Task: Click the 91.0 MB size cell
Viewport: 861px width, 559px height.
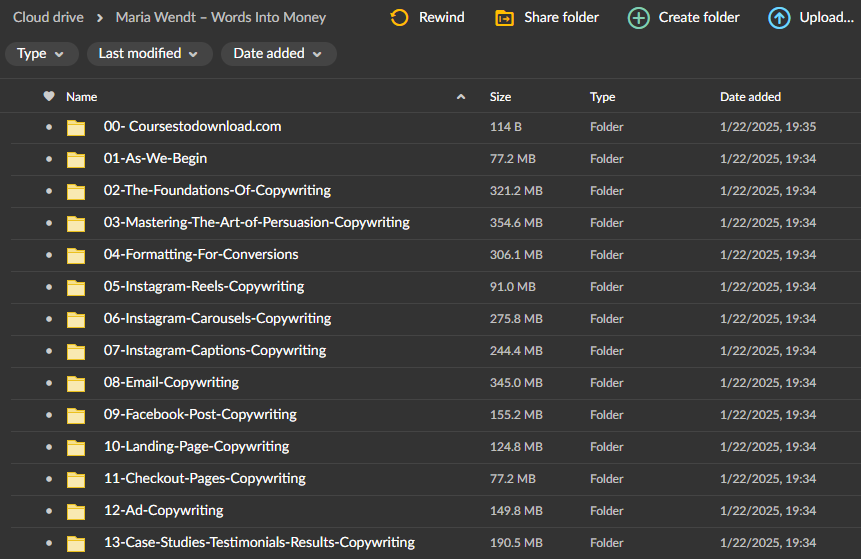Action: click(x=512, y=287)
